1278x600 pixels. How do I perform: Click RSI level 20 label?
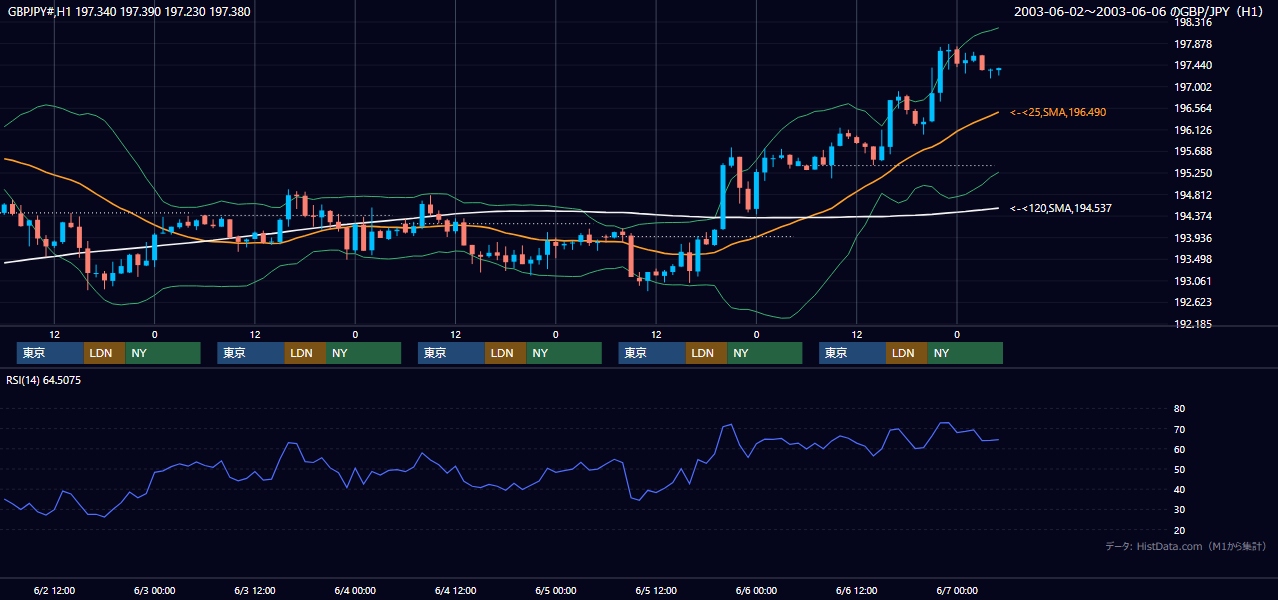[1179, 530]
